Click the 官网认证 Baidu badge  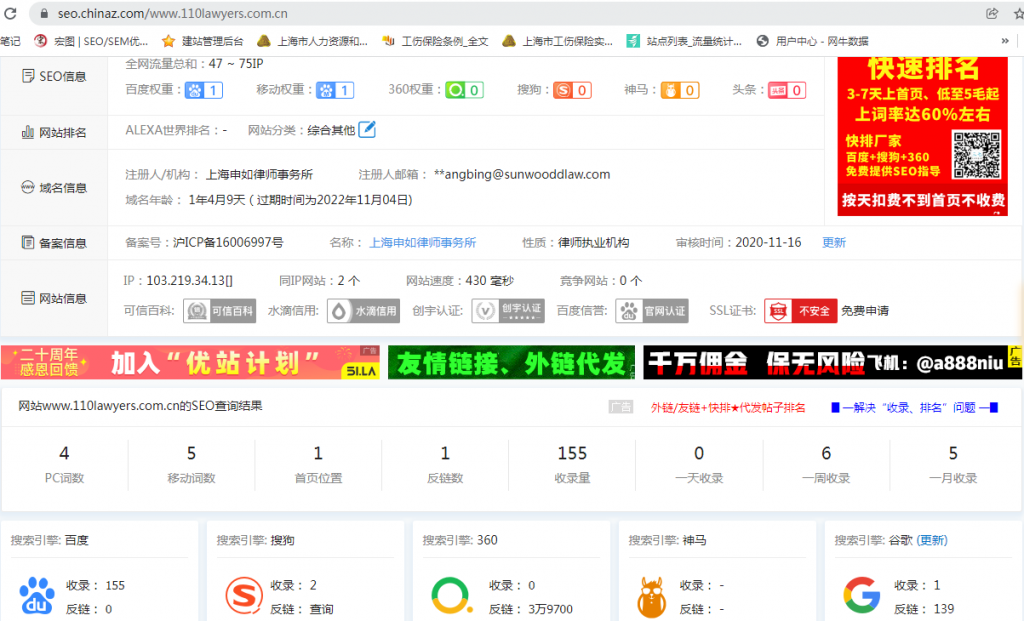point(652,311)
